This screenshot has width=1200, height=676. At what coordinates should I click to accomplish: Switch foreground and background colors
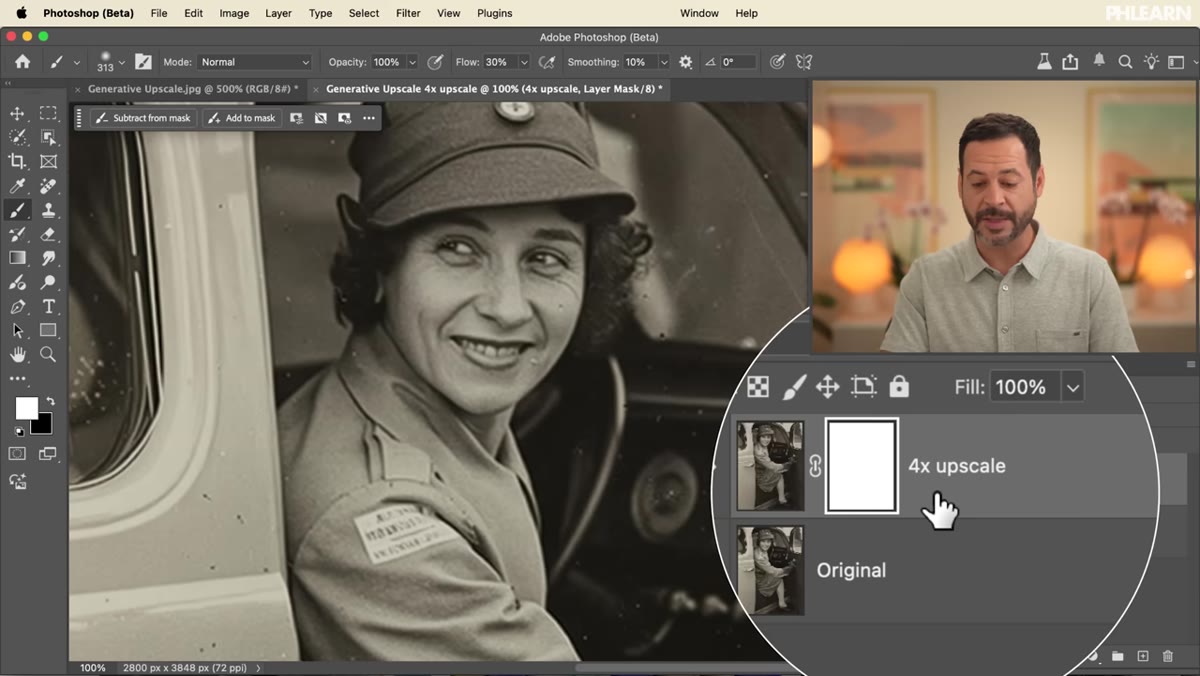tap(50, 402)
